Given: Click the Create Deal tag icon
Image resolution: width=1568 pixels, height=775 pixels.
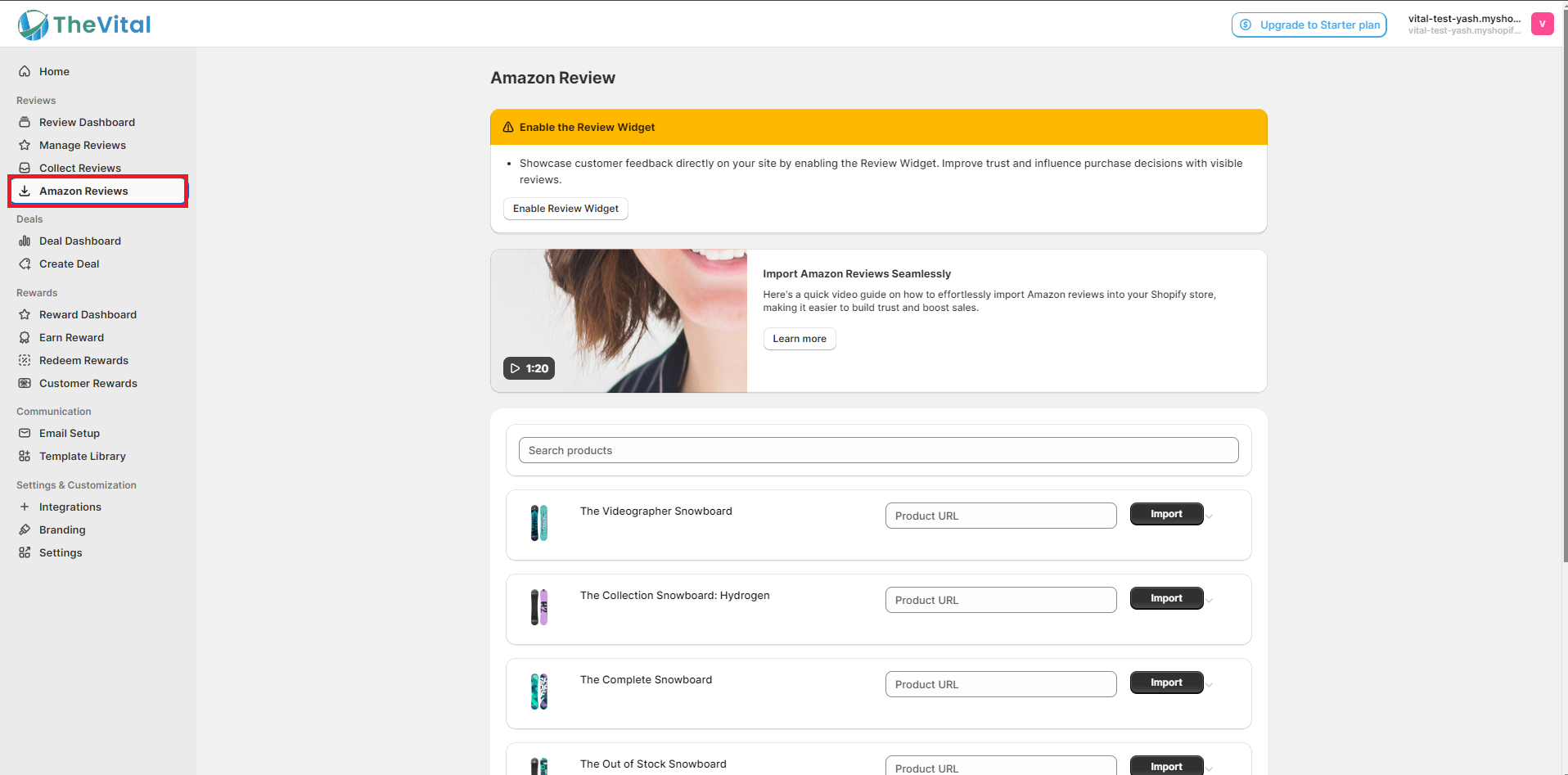Looking at the screenshot, I should (x=25, y=264).
